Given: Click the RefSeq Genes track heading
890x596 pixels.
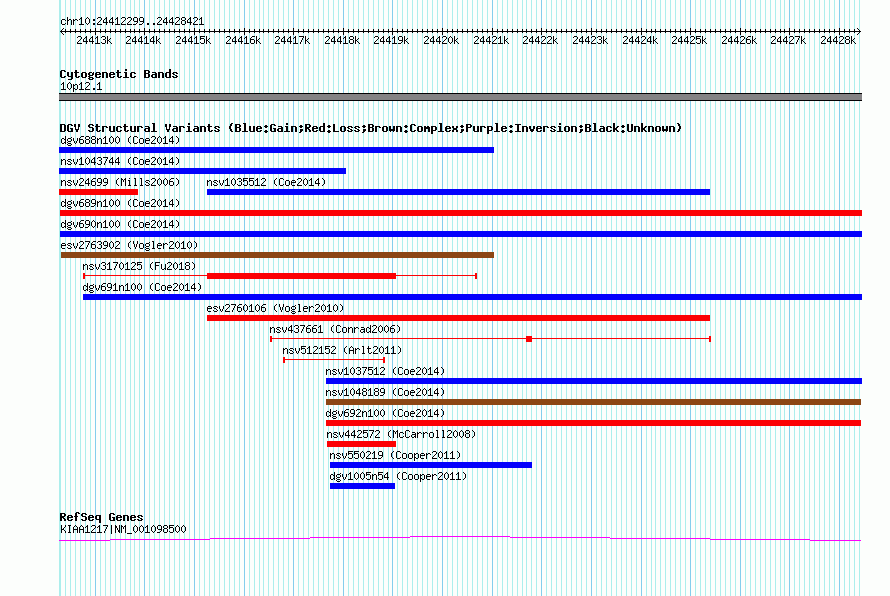Looking at the screenshot, I should (x=101, y=517).
